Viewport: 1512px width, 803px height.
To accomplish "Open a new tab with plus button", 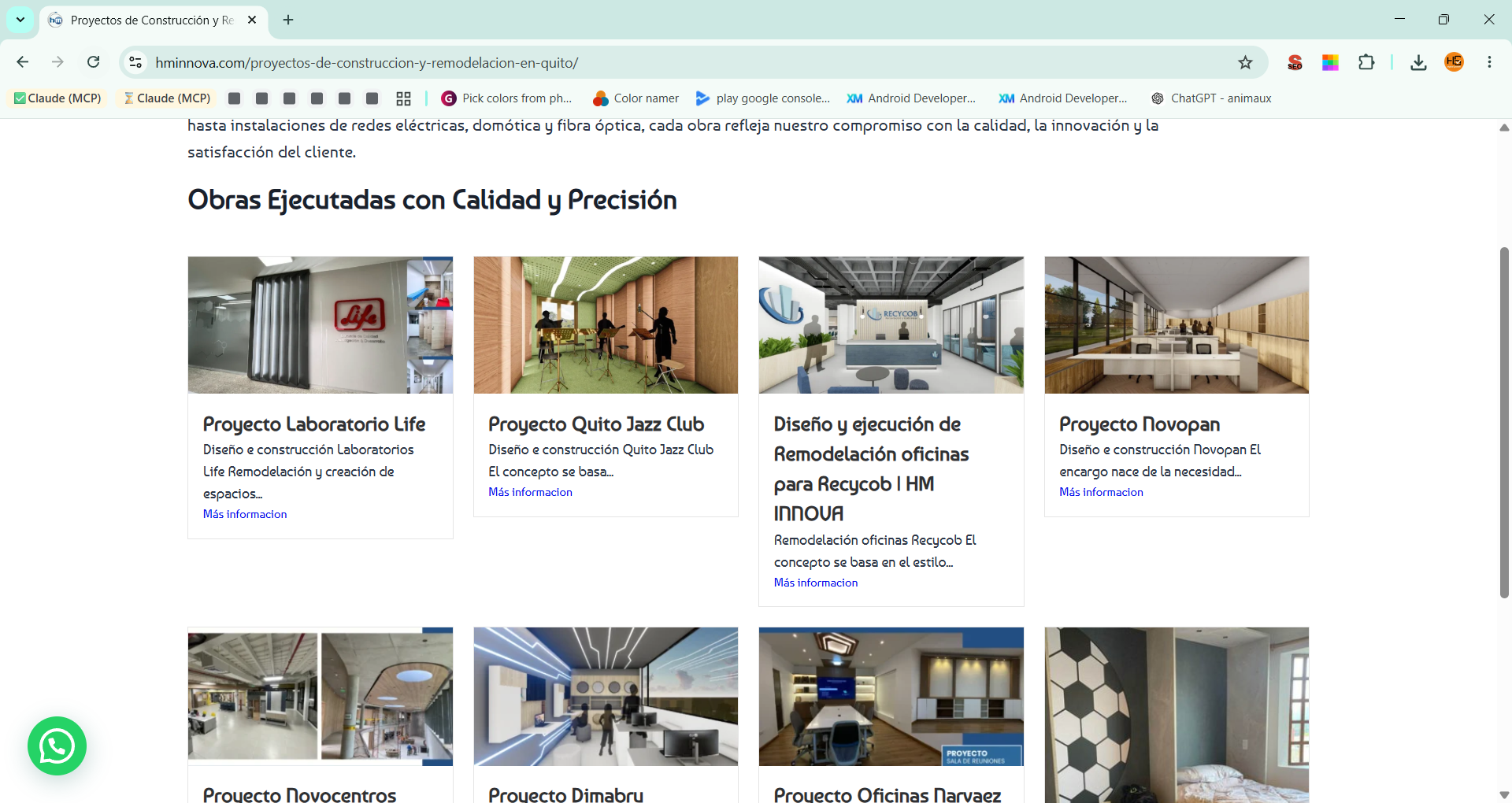I will coord(288,20).
